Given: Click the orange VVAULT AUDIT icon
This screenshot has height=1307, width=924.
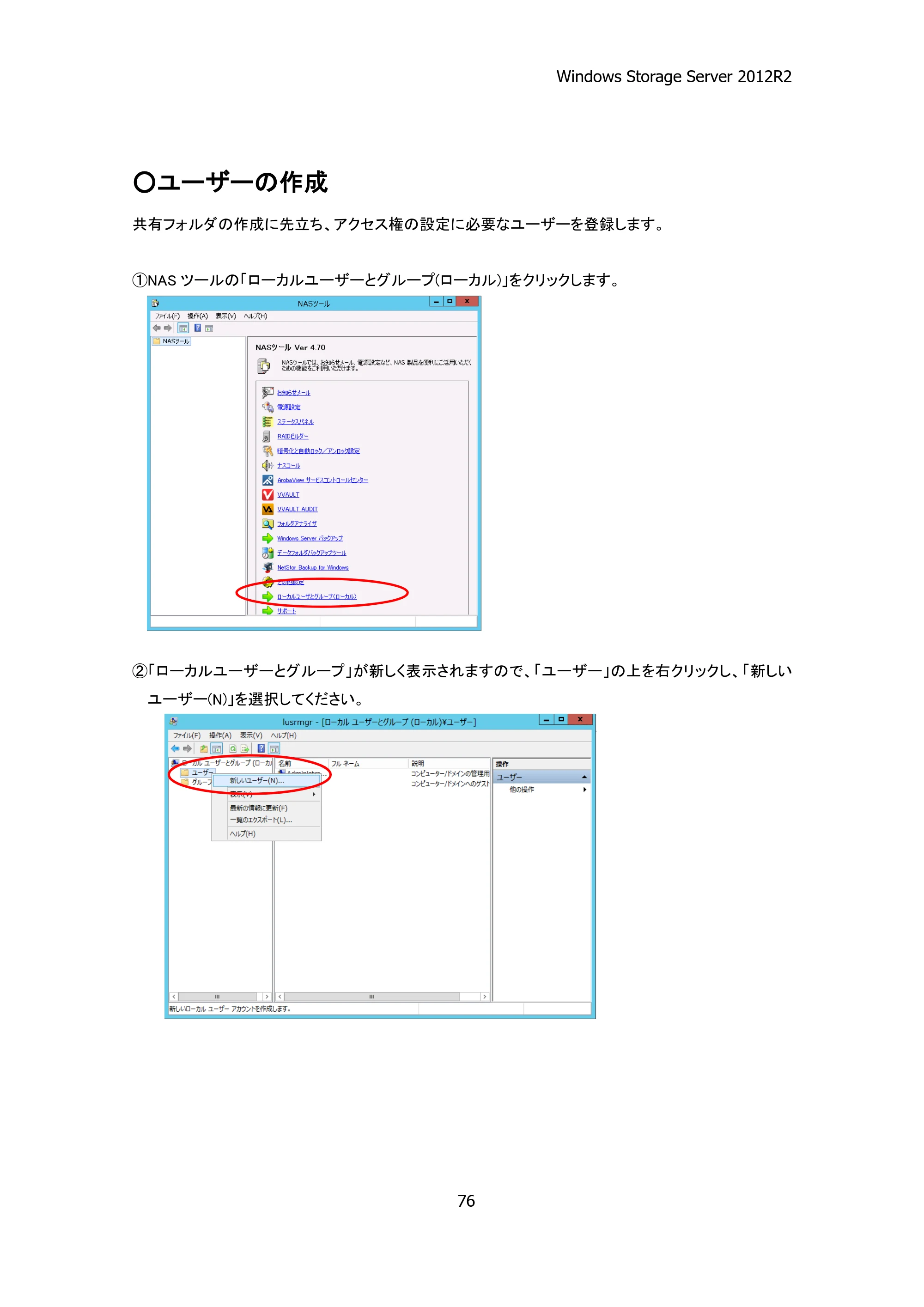Looking at the screenshot, I should click(267, 509).
